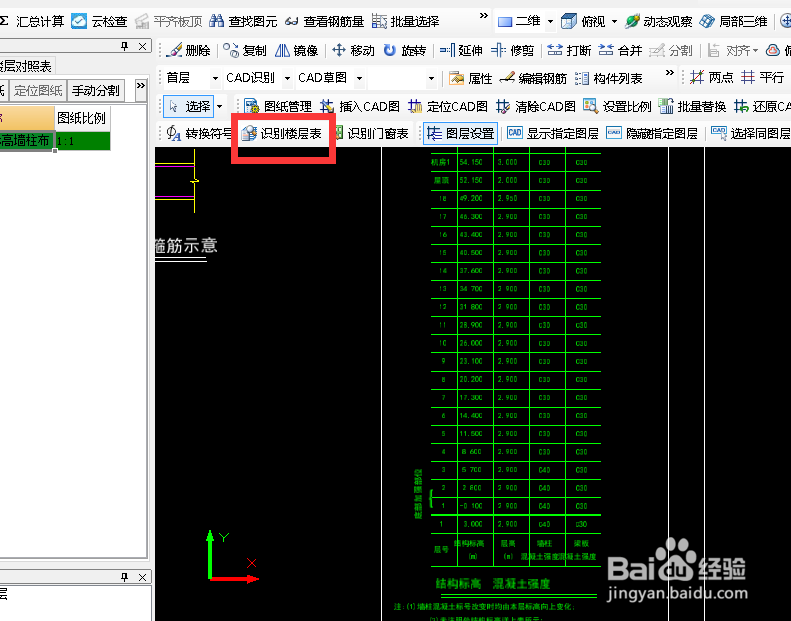The image size is (791, 621).
Task: Open 图纸管理 drawing management
Action: pyautogui.click(x=278, y=106)
